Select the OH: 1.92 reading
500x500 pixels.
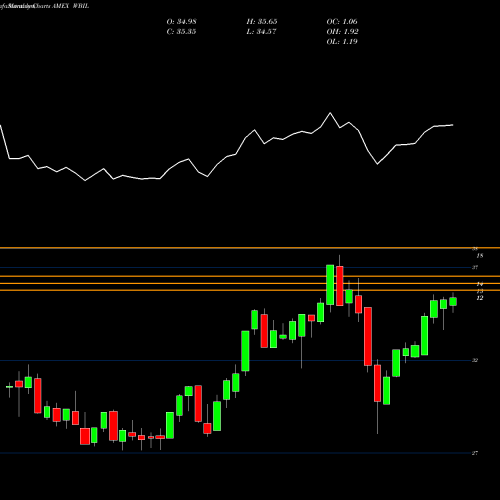342,32
